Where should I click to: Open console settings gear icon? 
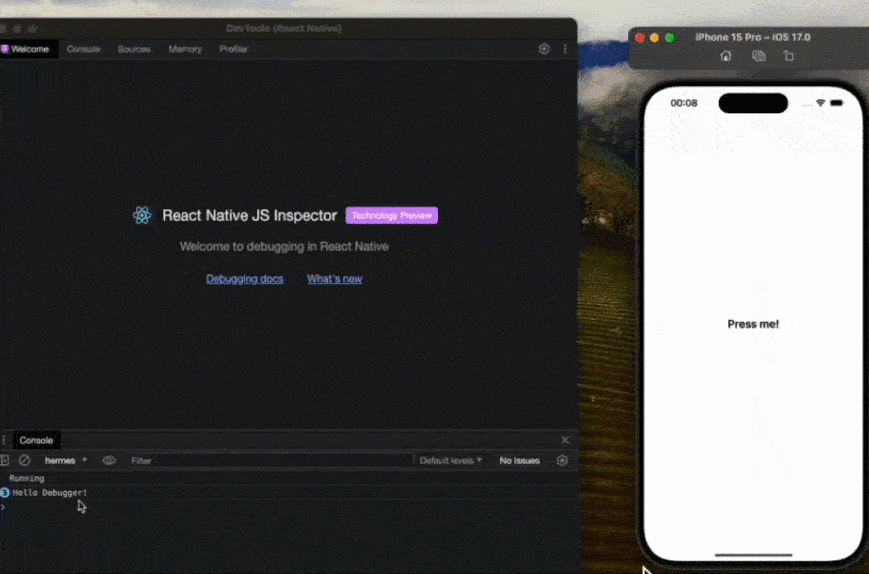(x=562, y=460)
